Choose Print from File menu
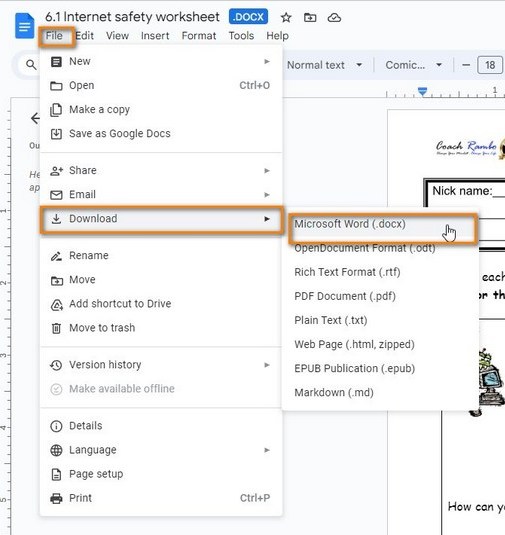The width and height of the screenshot is (505, 535). pos(161,498)
